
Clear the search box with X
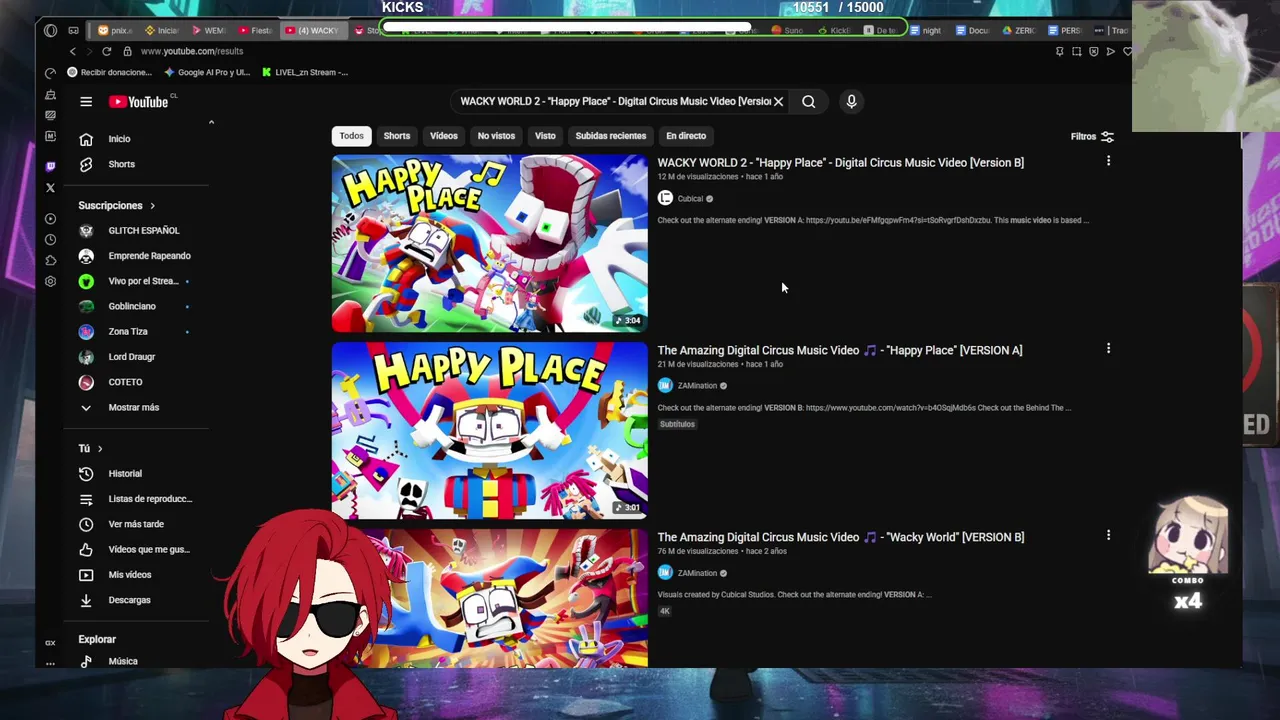(x=778, y=101)
